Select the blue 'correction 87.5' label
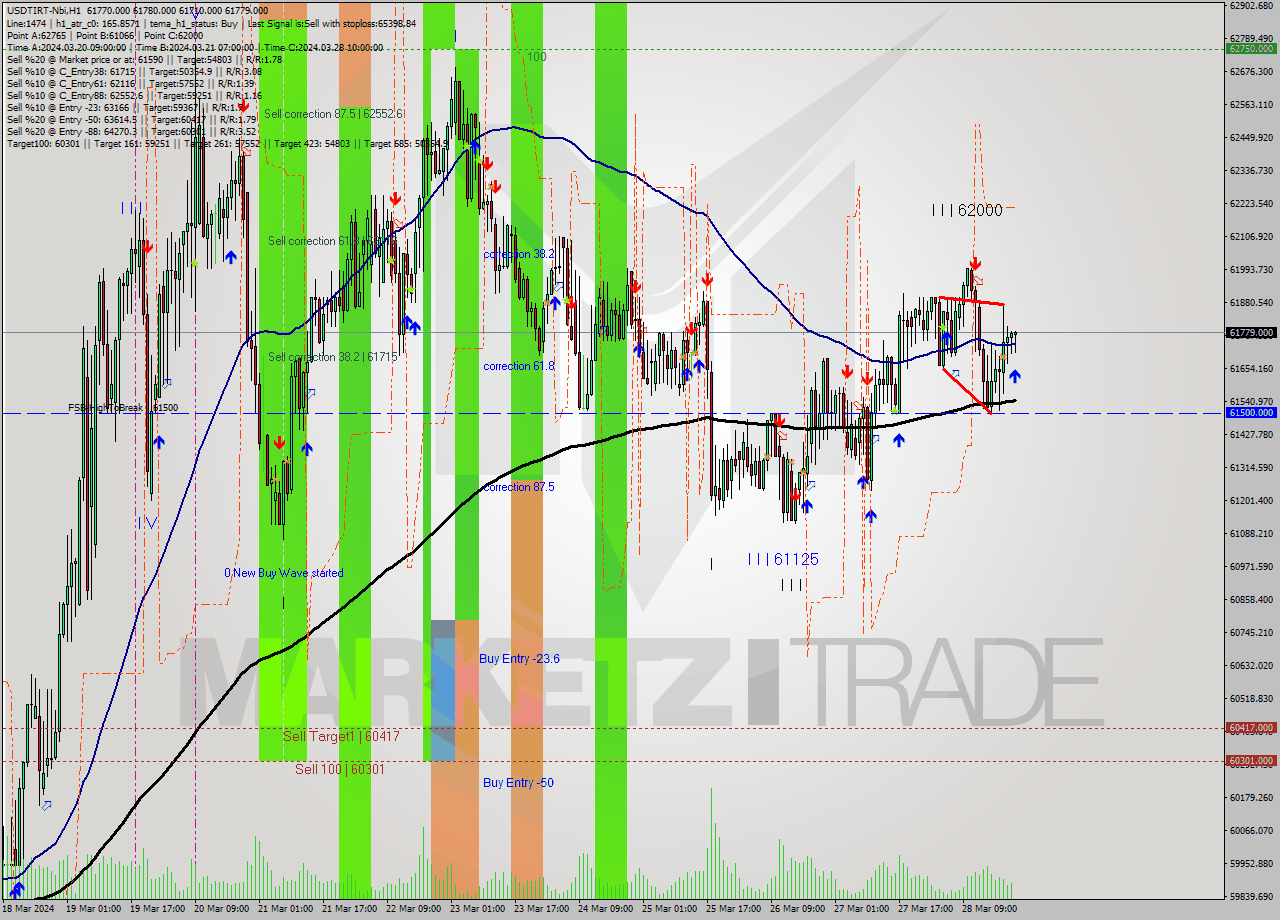Viewport: 1280px width, 920px height. (x=518, y=487)
